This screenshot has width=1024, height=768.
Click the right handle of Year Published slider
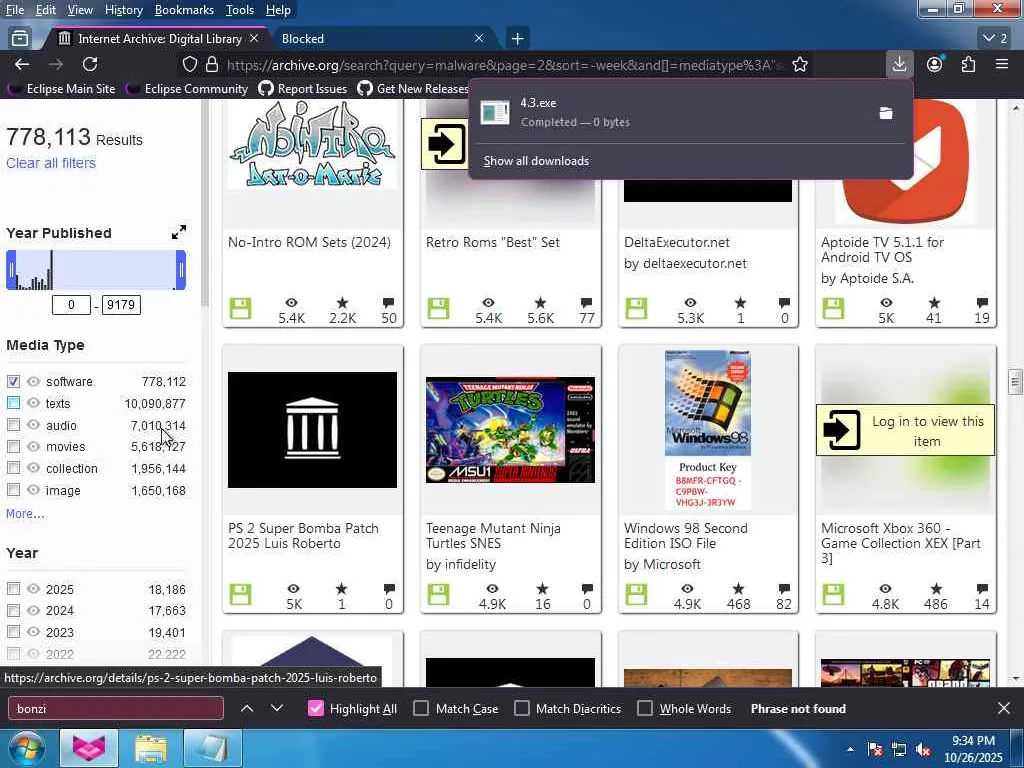pos(181,270)
